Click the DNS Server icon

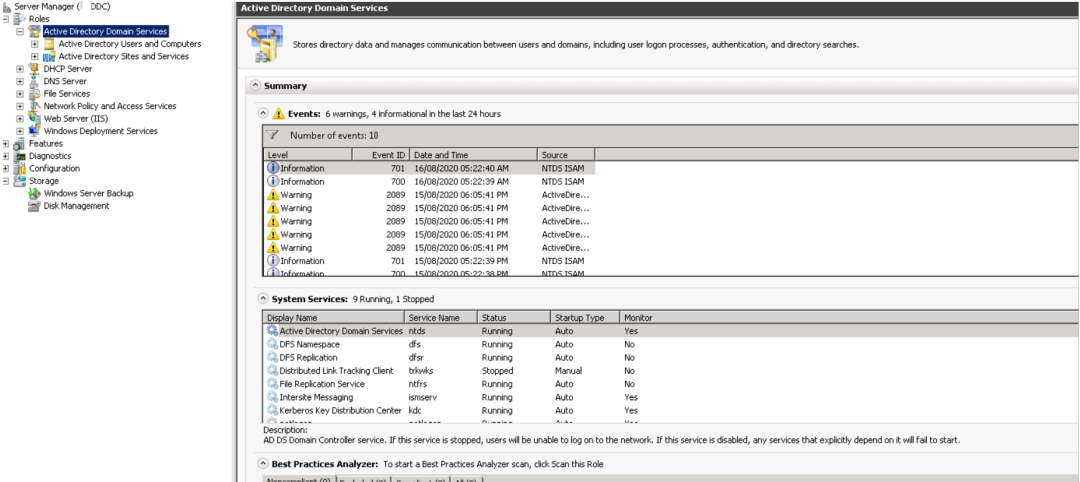click(x=34, y=81)
